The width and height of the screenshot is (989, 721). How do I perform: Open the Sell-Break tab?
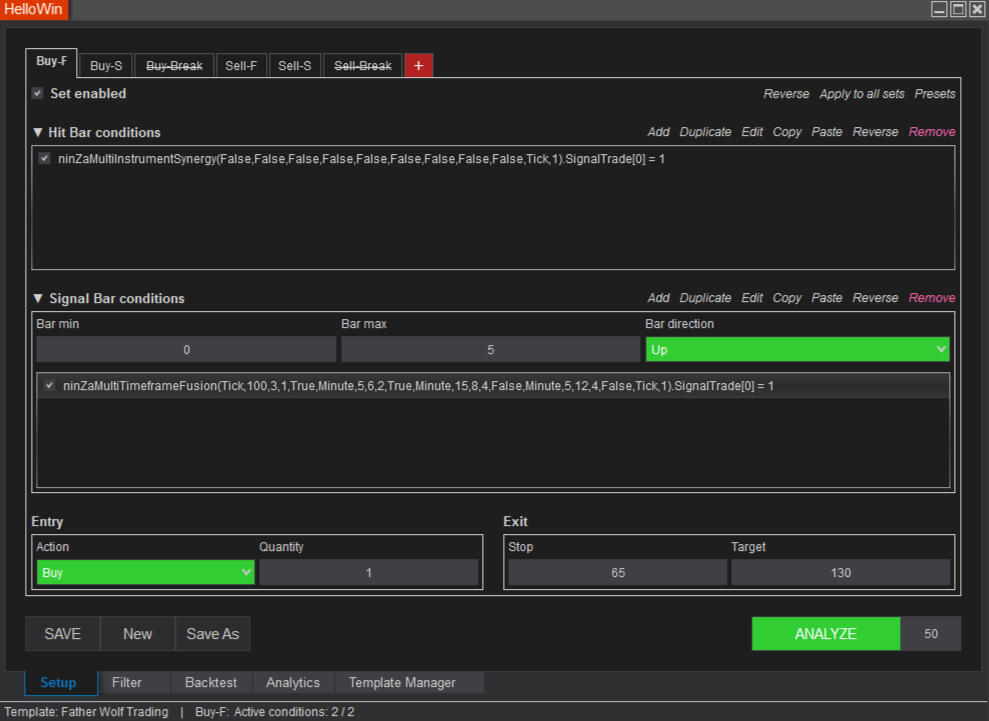[x=362, y=66]
